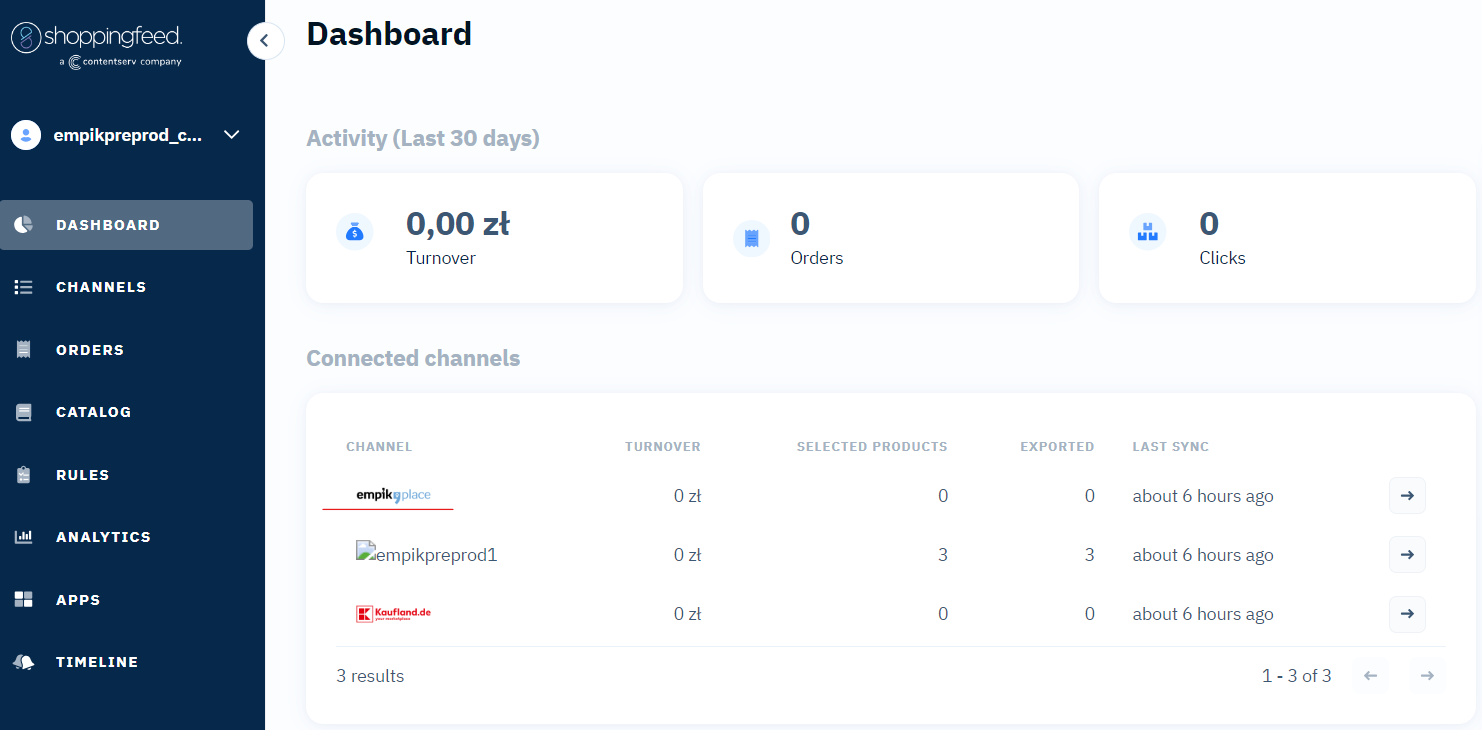Click the Channels list icon in sidebar
The image size is (1482, 730).
24,287
